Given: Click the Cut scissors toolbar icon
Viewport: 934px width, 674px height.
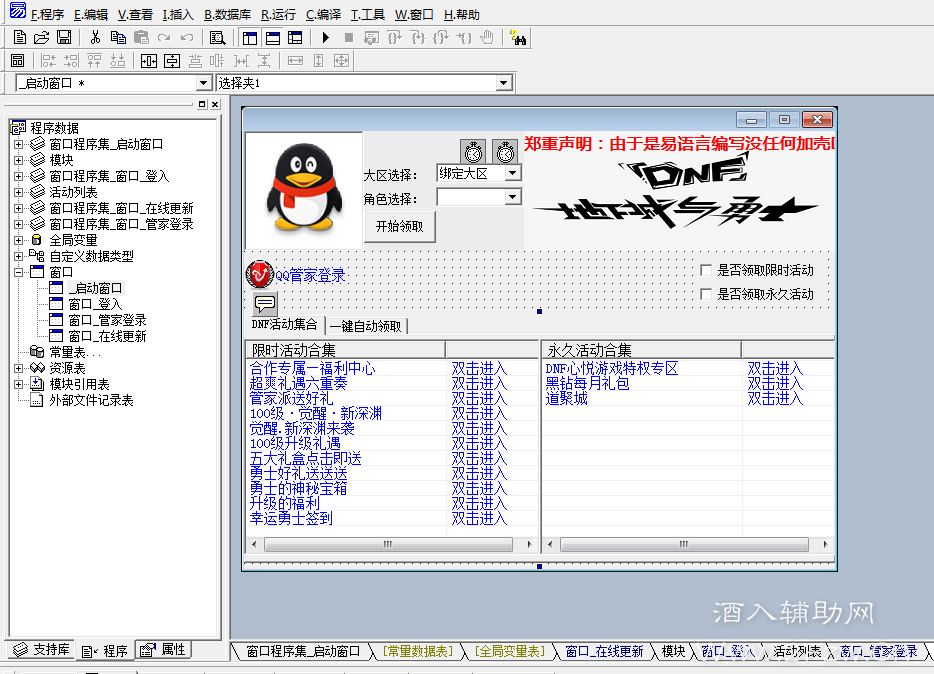Looking at the screenshot, I should coord(95,38).
